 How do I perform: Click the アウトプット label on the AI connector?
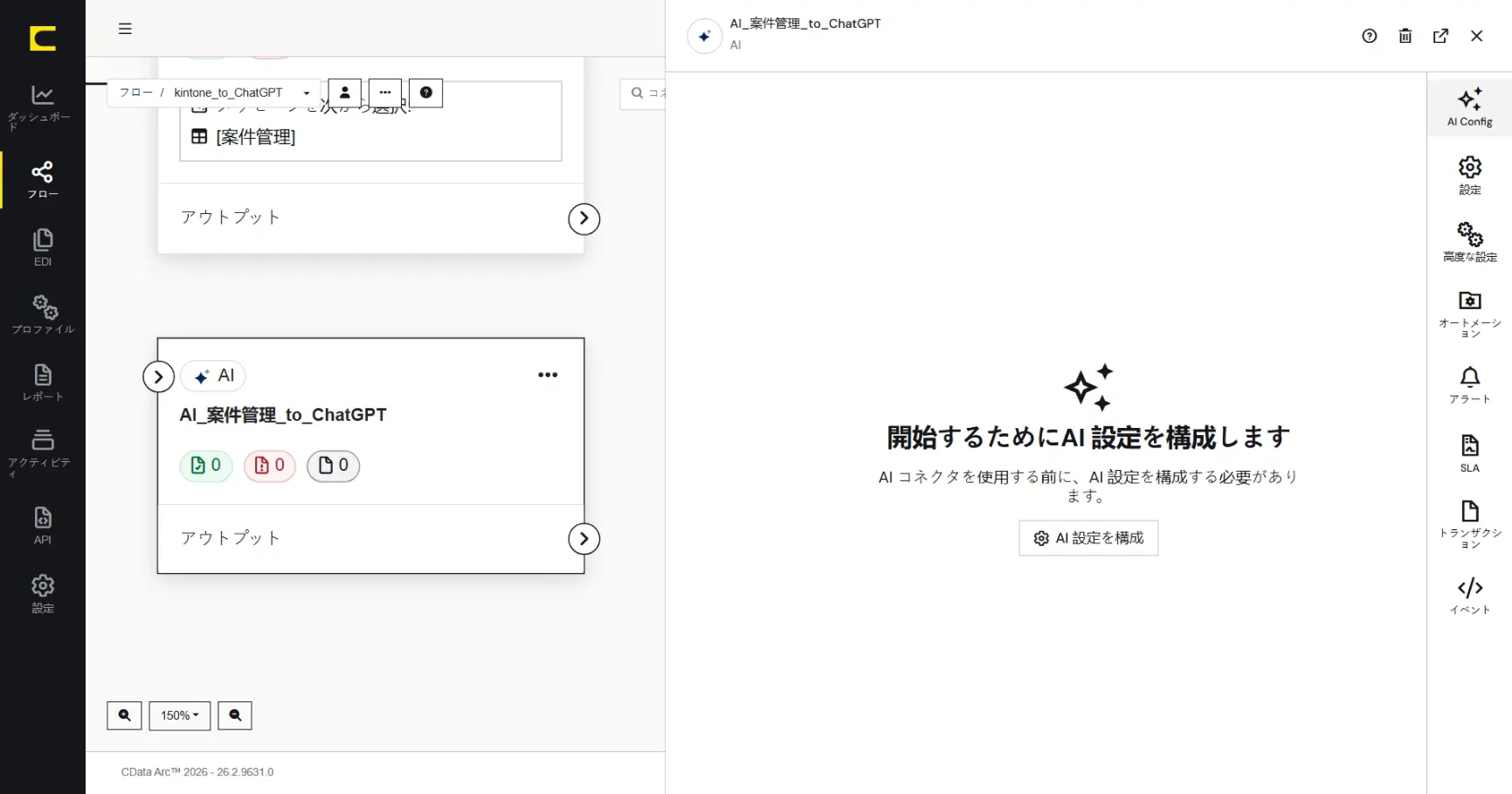(x=231, y=538)
